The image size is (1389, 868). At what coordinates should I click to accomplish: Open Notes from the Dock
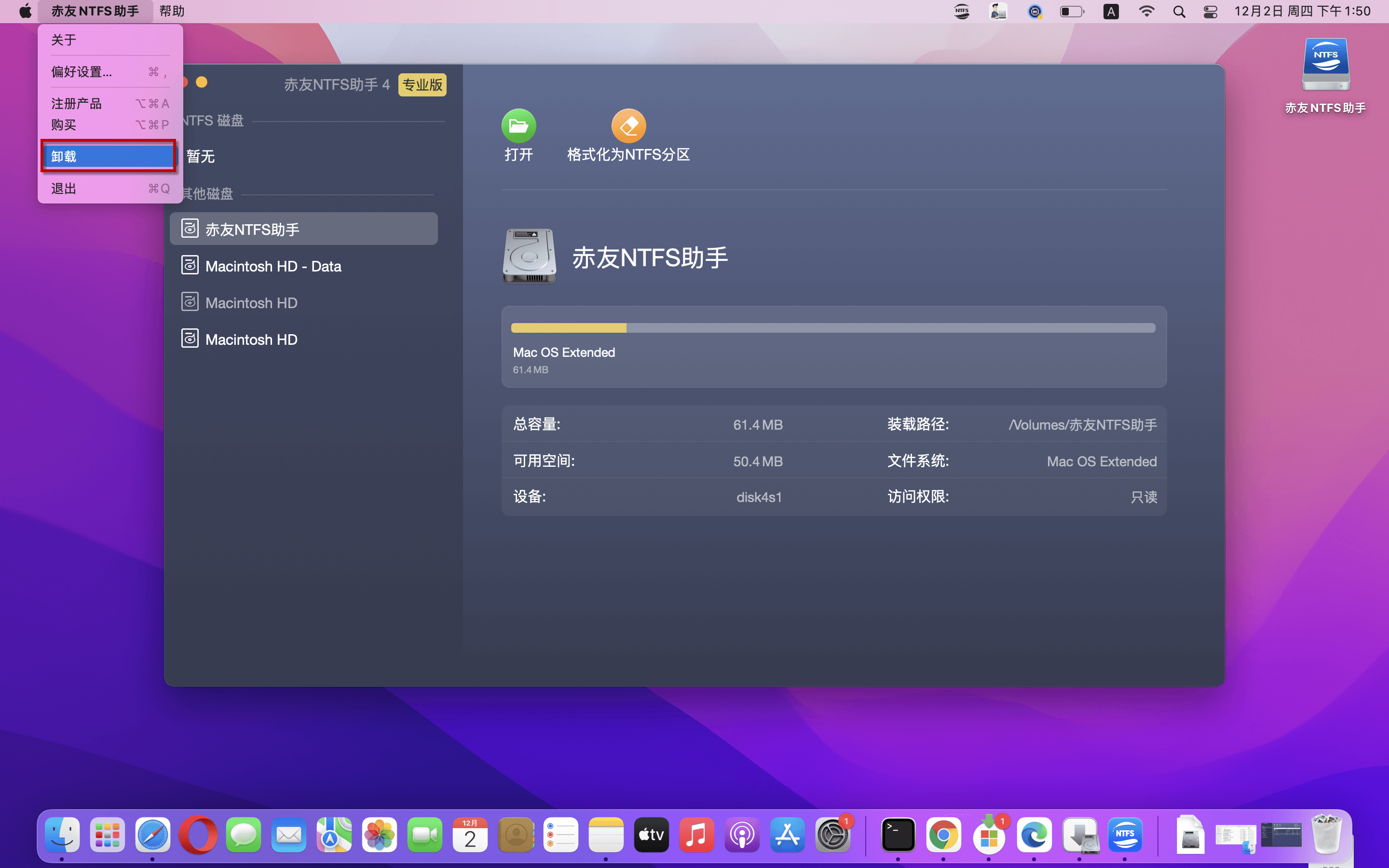point(606,834)
